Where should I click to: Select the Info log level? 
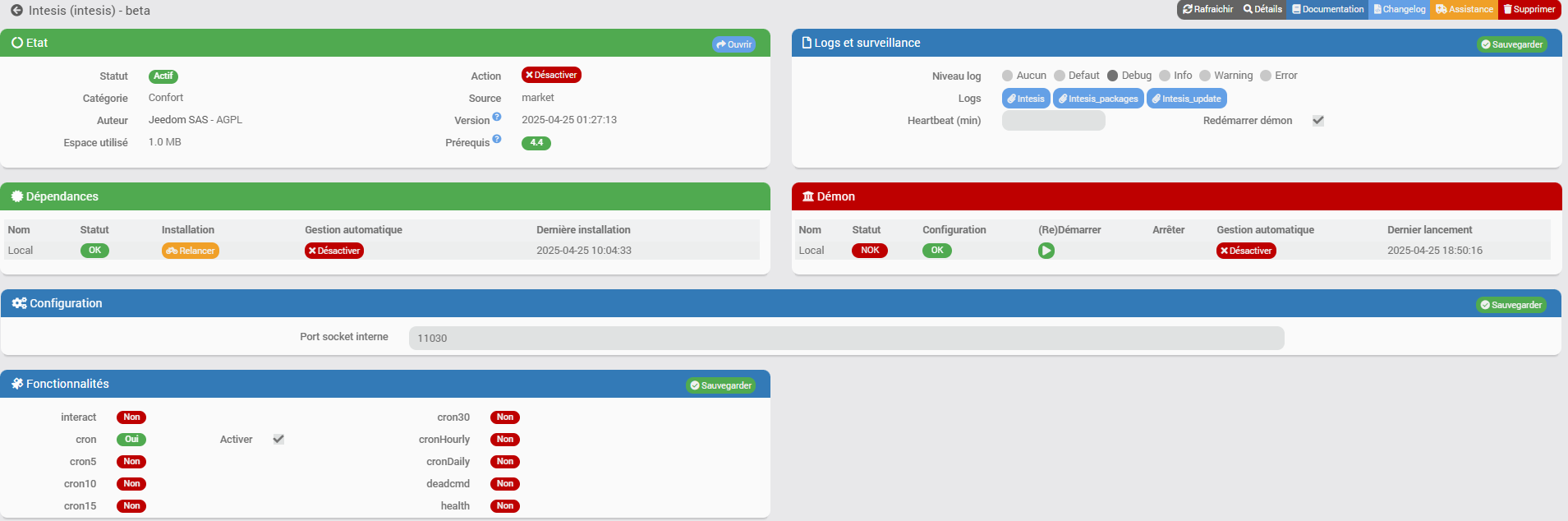[1164, 76]
